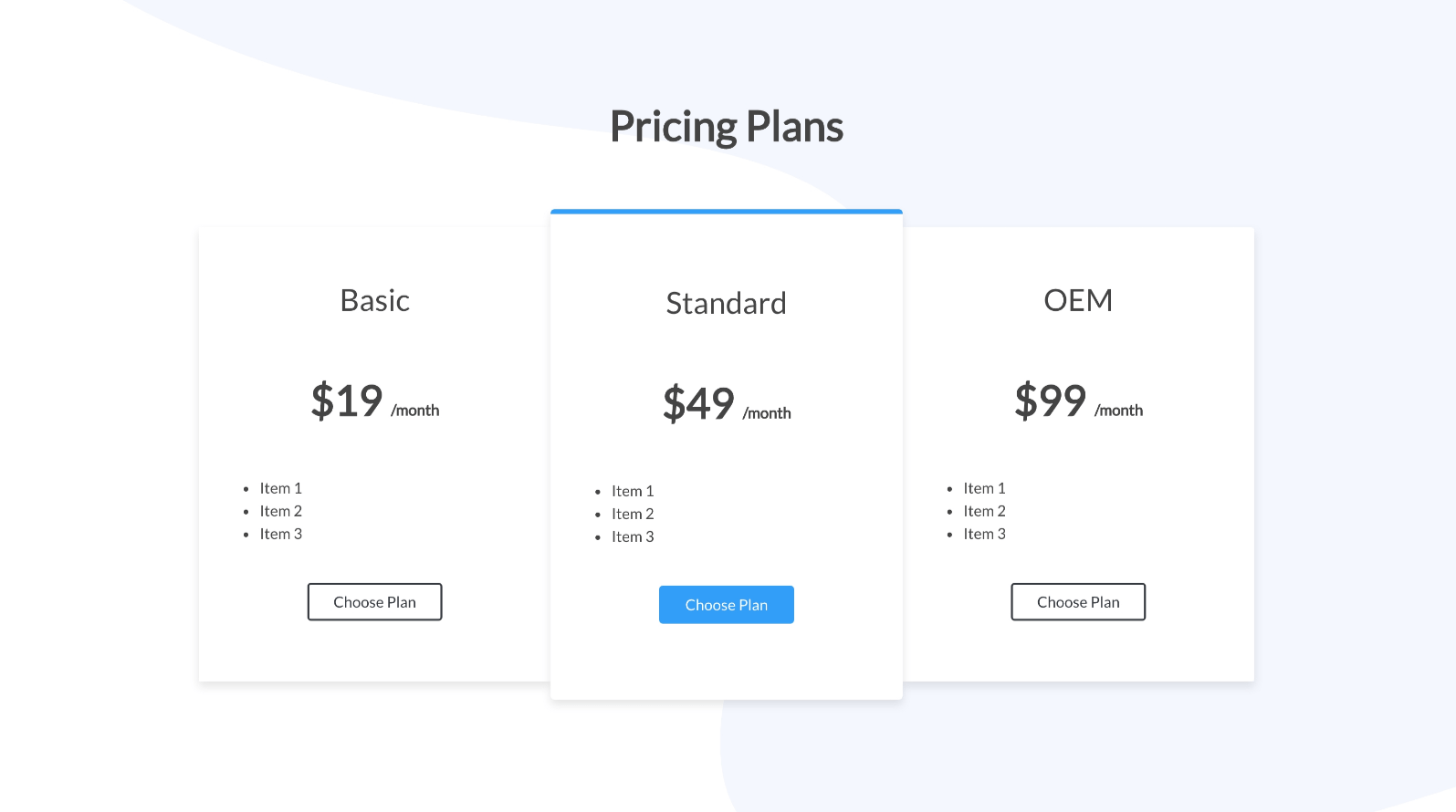Viewport: 1456px width, 812px height.
Task: Select the Basic plan title
Action: pos(374,299)
